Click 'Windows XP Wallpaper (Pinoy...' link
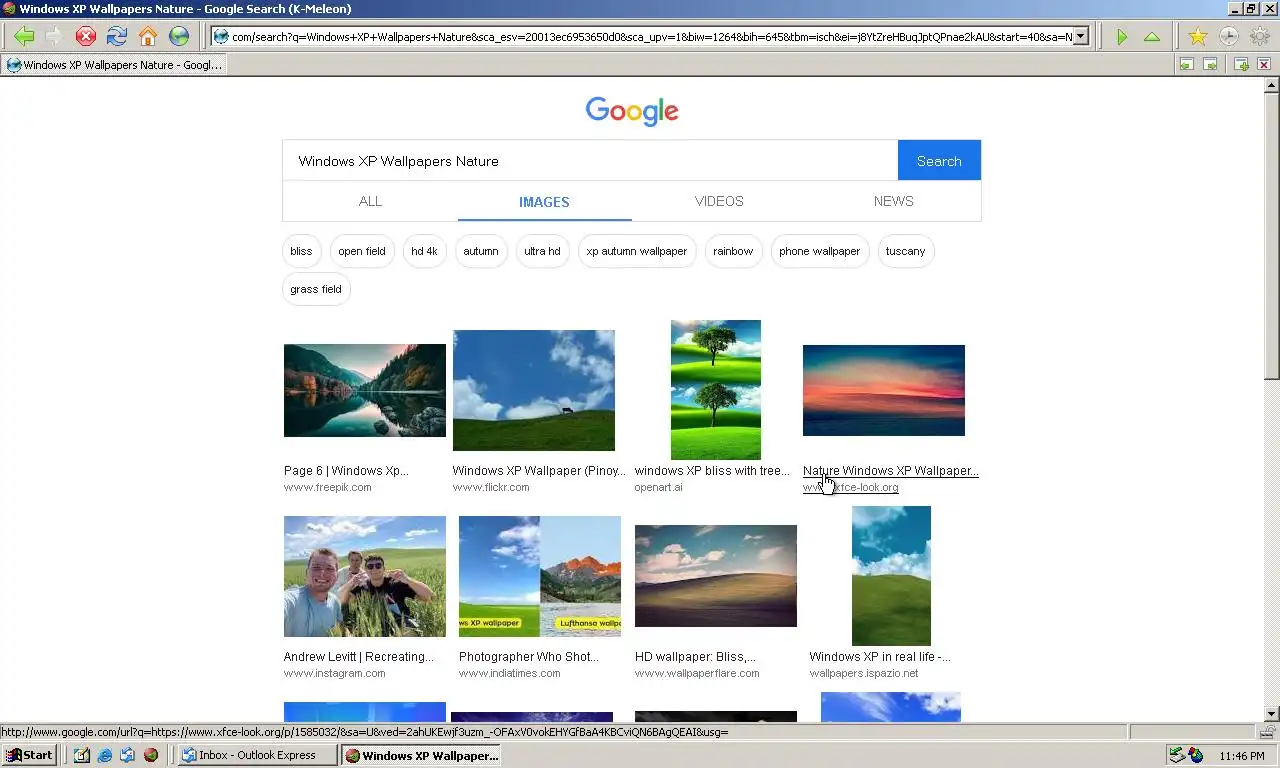 tap(539, 471)
